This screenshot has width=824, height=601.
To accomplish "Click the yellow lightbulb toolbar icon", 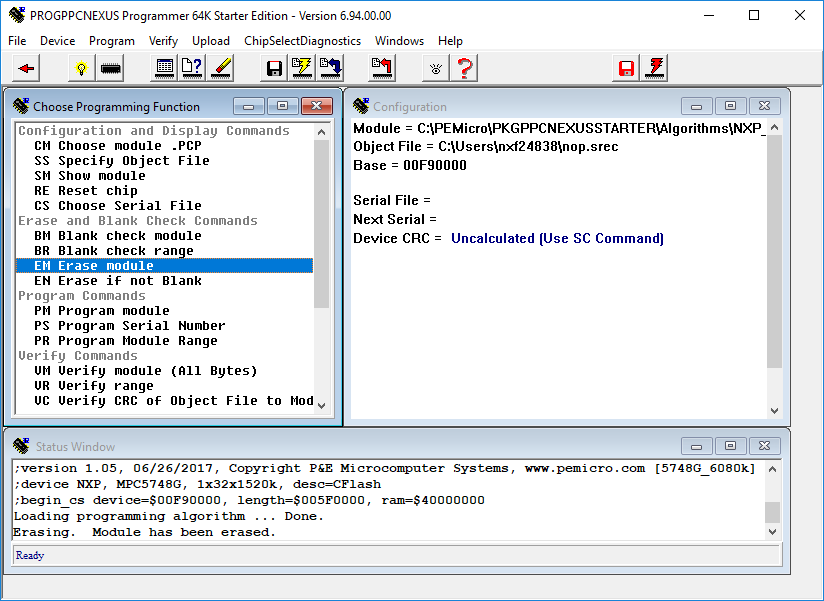I will [x=81, y=68].
